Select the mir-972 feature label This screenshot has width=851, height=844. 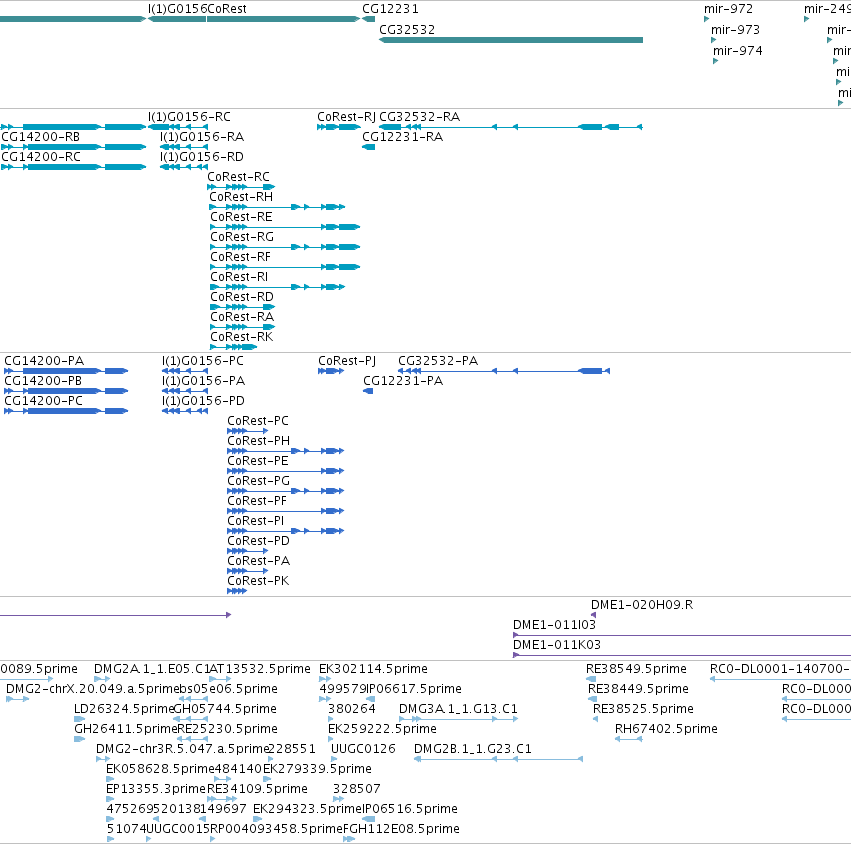[x=728, y=9]
